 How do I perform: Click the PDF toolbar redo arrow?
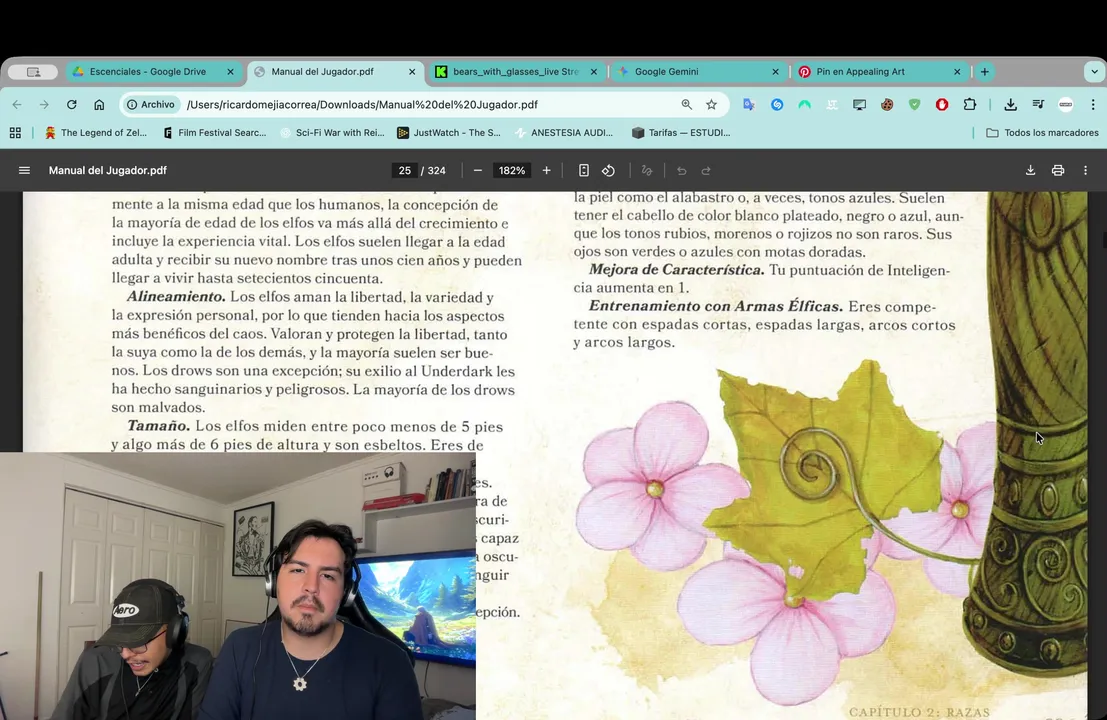pos(706,170)
